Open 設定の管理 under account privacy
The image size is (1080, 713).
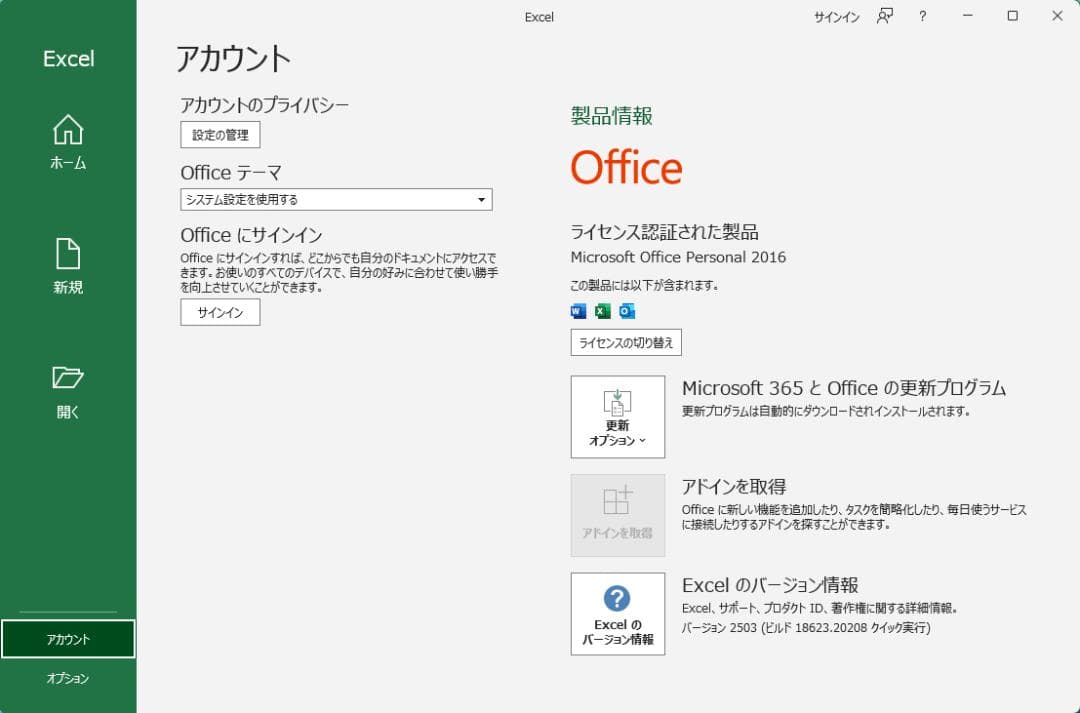[x=219, y=134]
